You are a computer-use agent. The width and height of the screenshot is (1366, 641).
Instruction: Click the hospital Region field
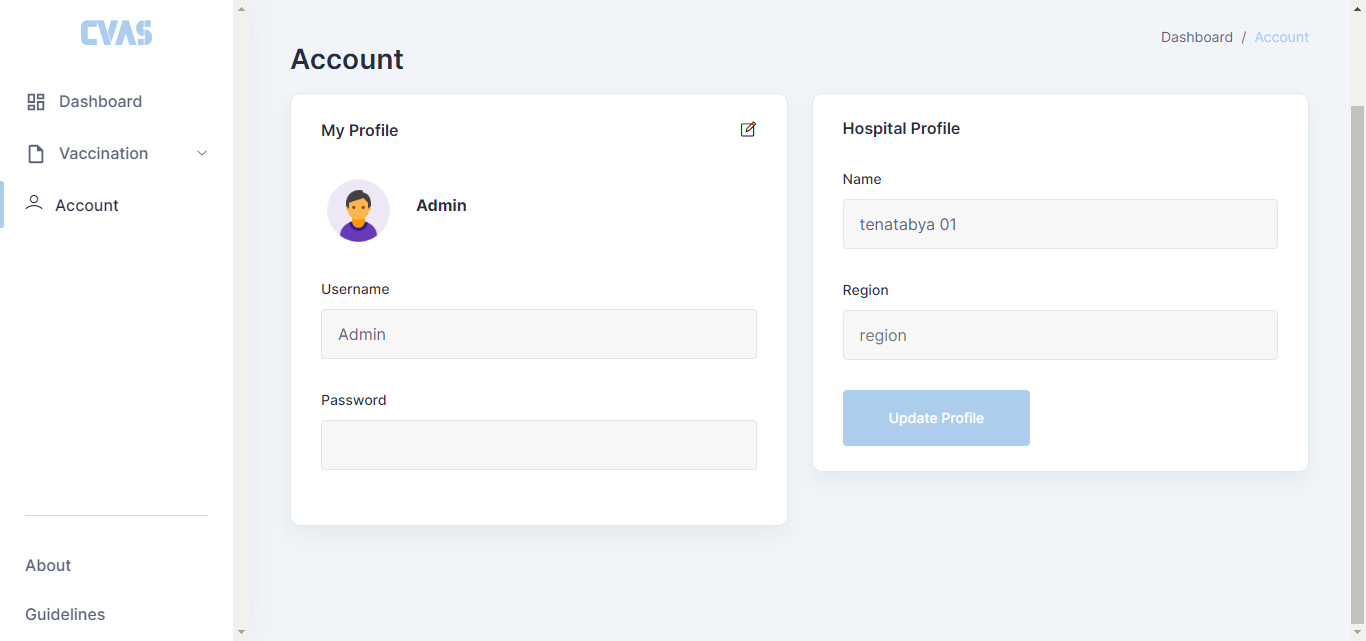(x=1060, y=335)
